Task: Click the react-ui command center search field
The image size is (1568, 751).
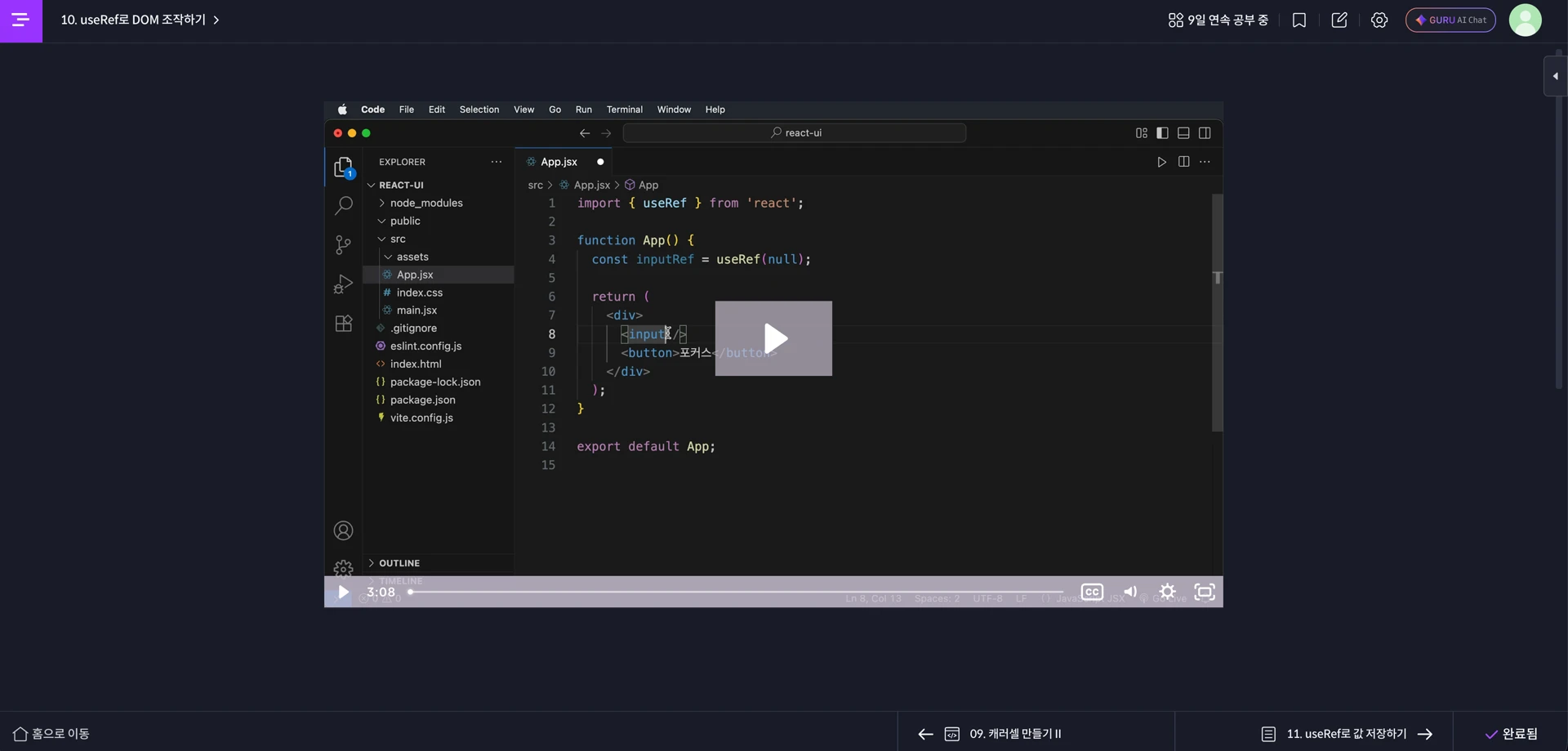Action: [795, 133]
